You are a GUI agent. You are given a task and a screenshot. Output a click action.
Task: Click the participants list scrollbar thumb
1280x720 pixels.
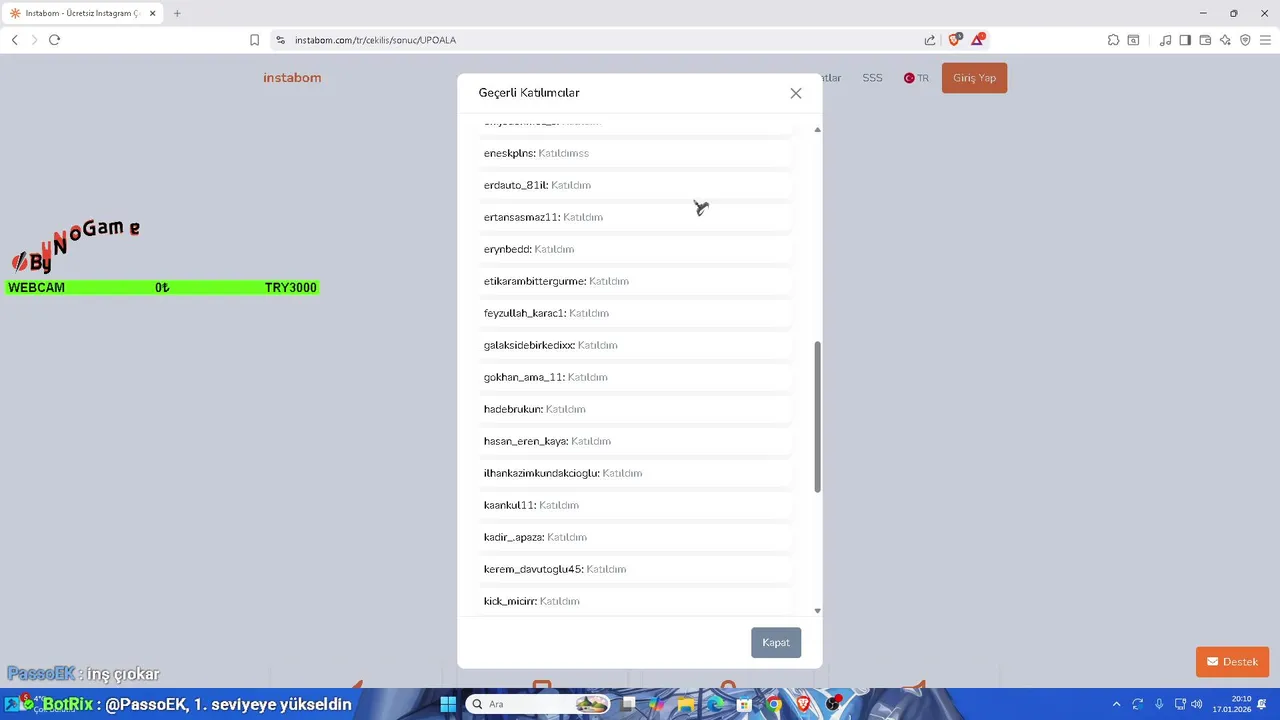pos(817,417)
